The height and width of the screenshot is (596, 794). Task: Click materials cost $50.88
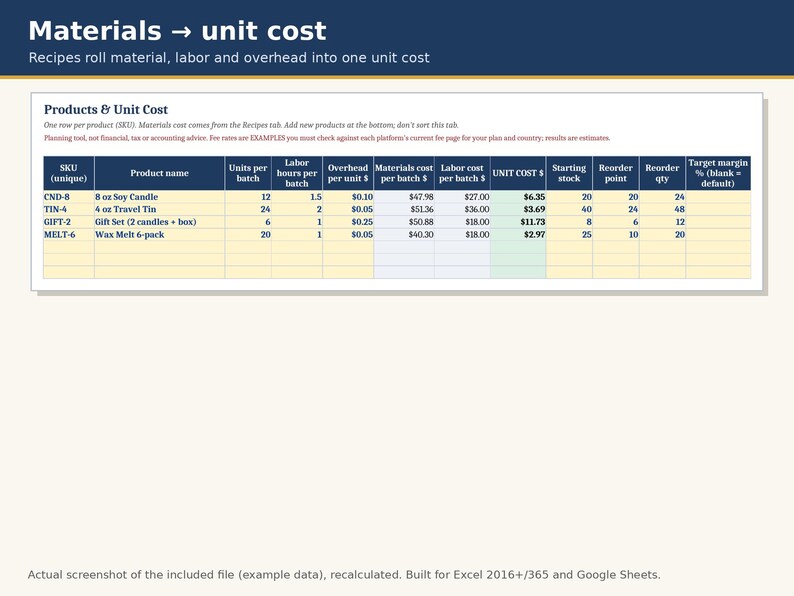point(404,222)
